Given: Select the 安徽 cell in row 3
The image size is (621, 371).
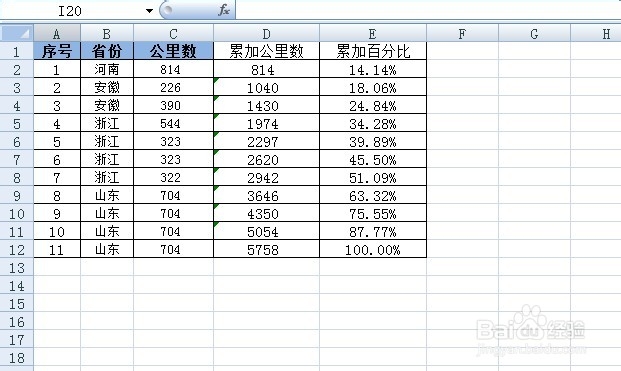Looking at the screenshot, I should 107,88.
